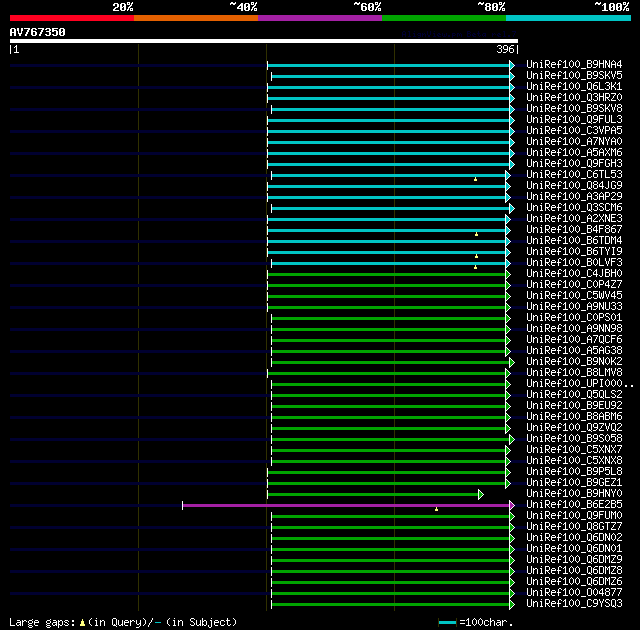
Task: Click the yellow gap marker below the UniRef100_B0LVF3 bar
Action: tap(476, 267)
